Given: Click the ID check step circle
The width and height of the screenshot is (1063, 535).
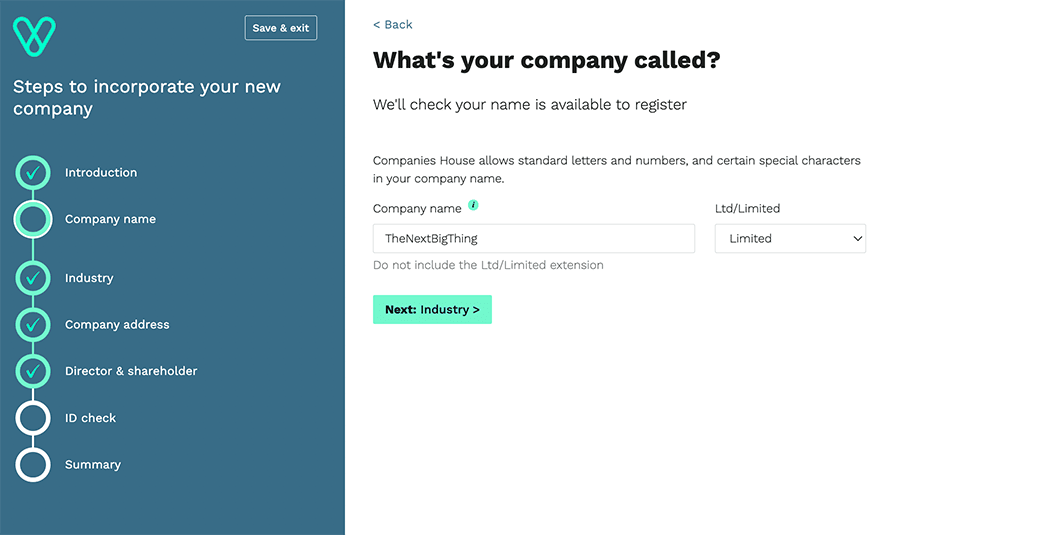Looking at the screenshot, I should coord(33,418).
